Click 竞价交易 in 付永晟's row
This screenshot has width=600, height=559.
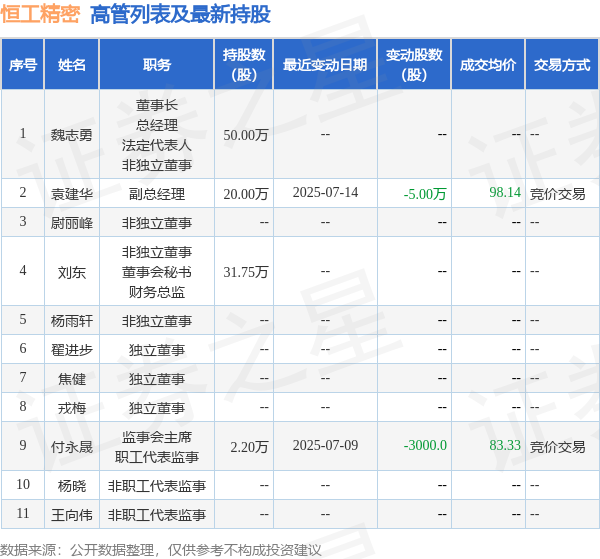point(557,447)
